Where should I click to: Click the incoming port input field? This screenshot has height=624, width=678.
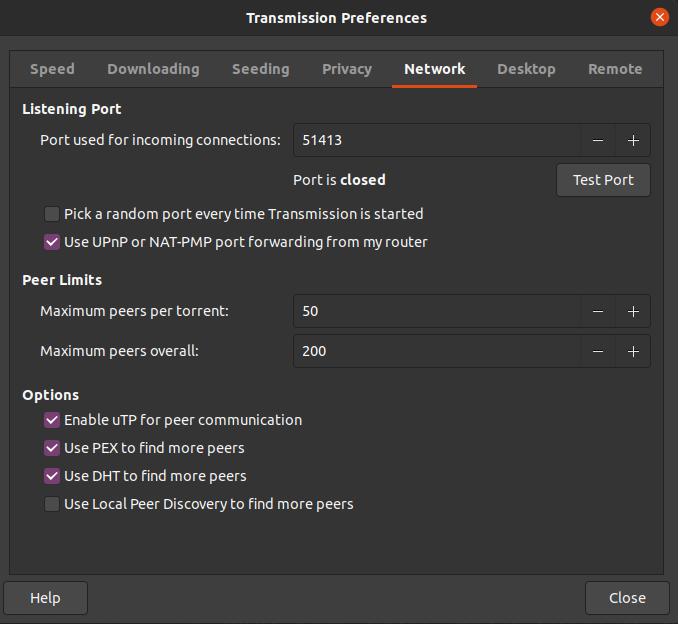[x=437, y=141]
